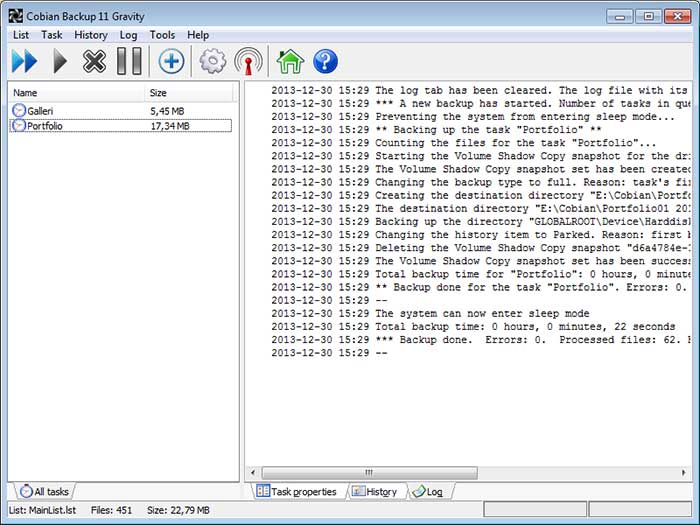The height and width of the screenshot is (525, 700).
Task: Click the log horizontal scrollbar thumb
Action: 369,472
